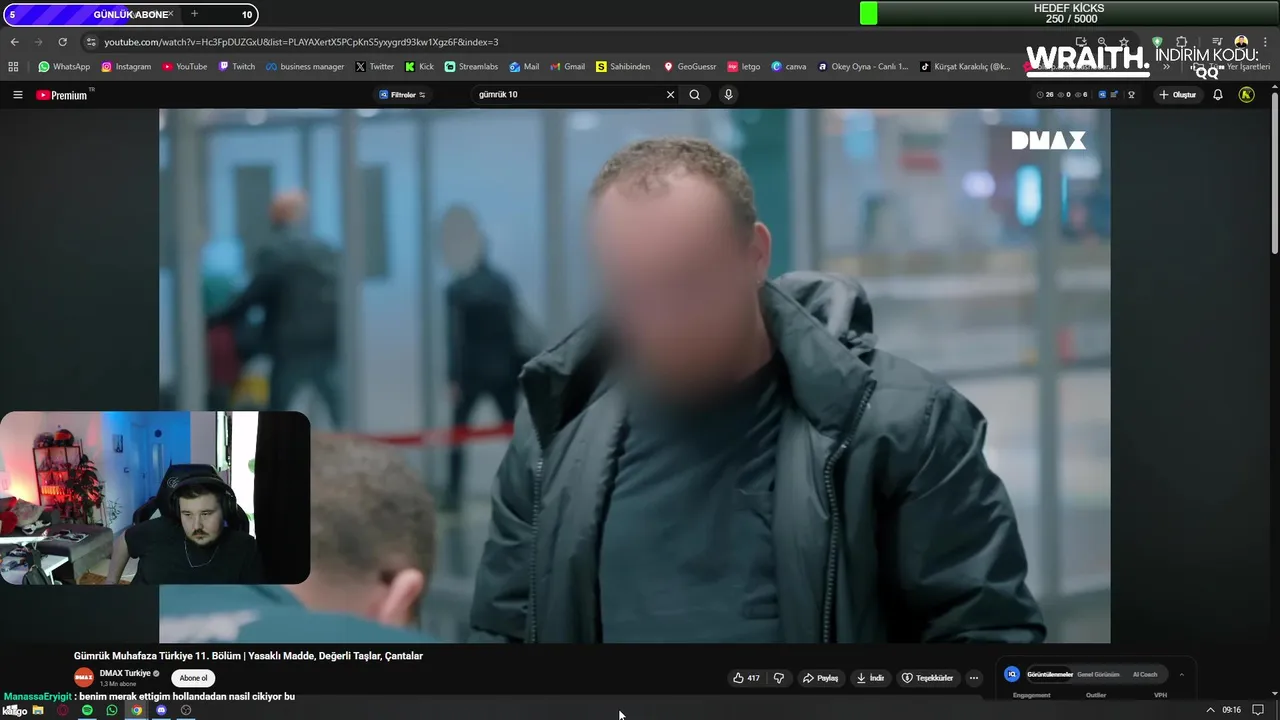Open WhatsApp from the taskbar
Image resolution: width=1280 pixels, height=720 pixels.
pos(112,710)
